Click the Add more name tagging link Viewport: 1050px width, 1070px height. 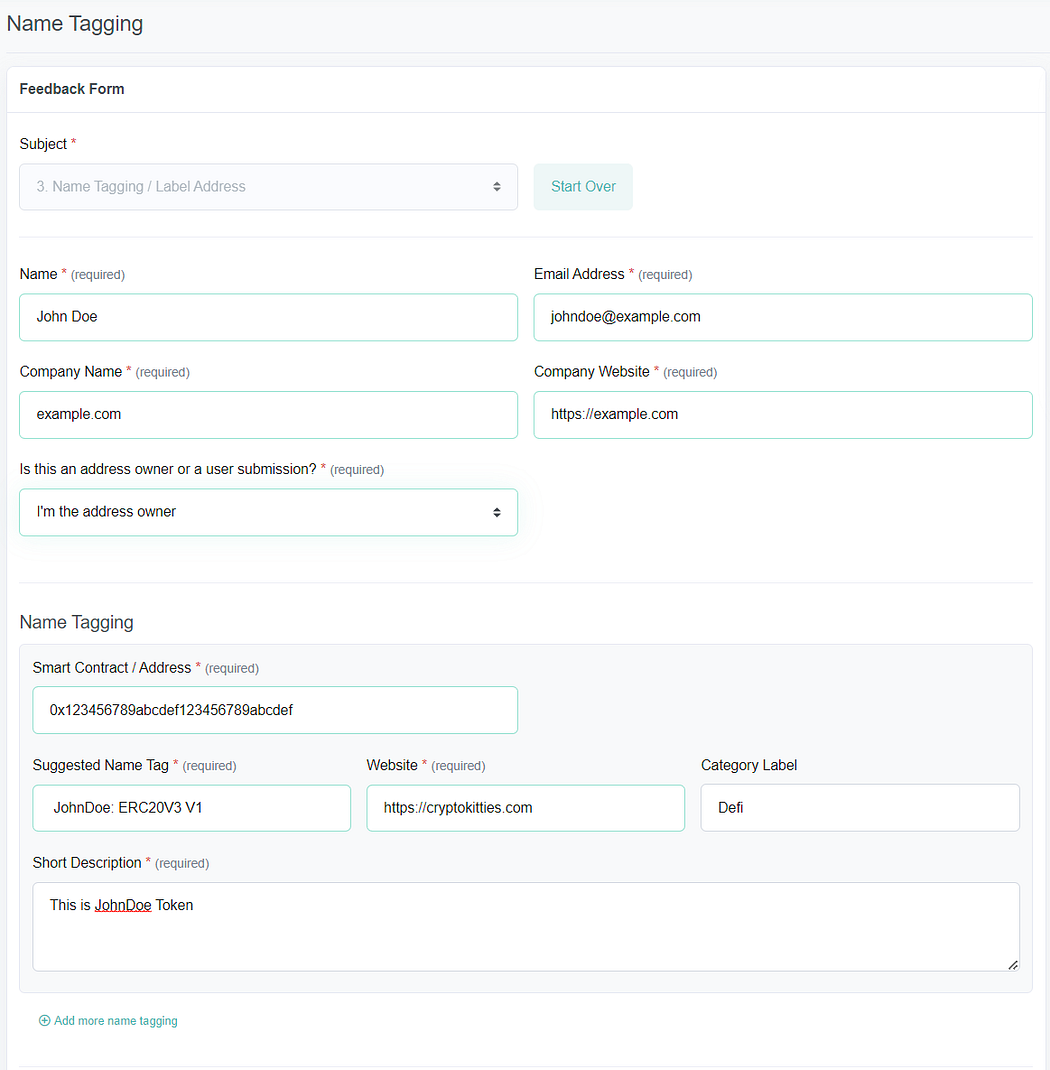tap(115, 1021)
